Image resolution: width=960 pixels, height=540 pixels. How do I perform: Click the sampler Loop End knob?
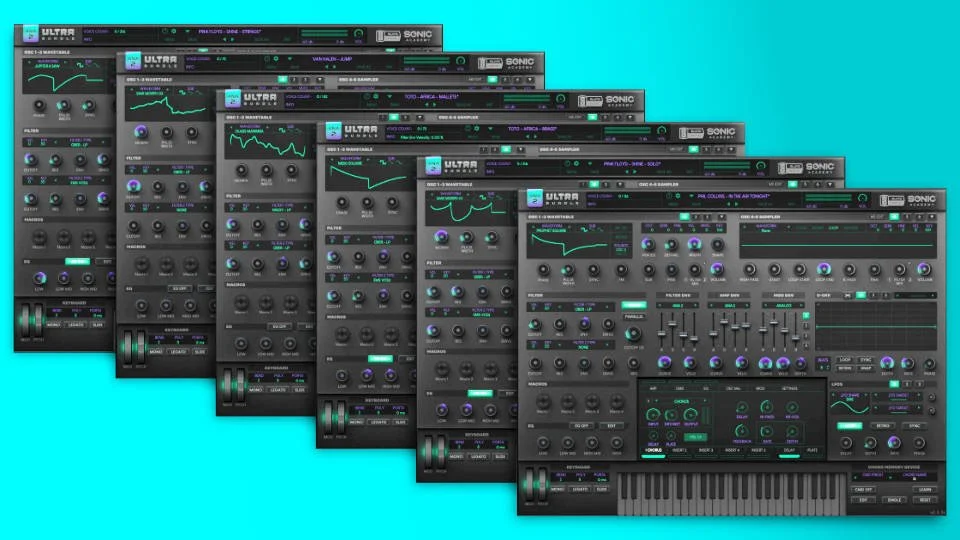[x=823, y=269]
